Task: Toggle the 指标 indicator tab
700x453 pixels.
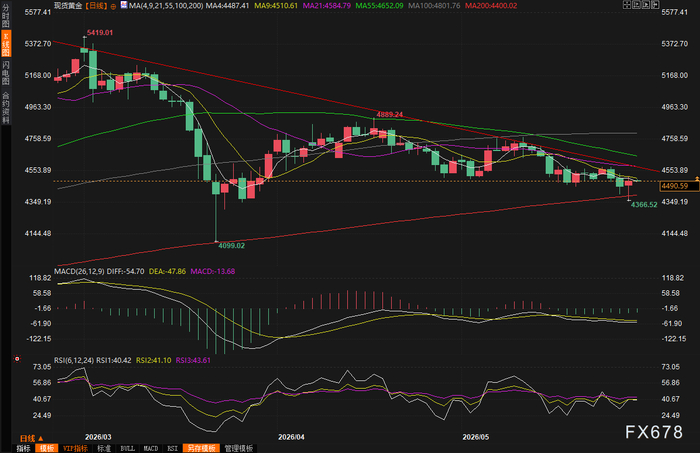Action: click(x=23, y=448)
